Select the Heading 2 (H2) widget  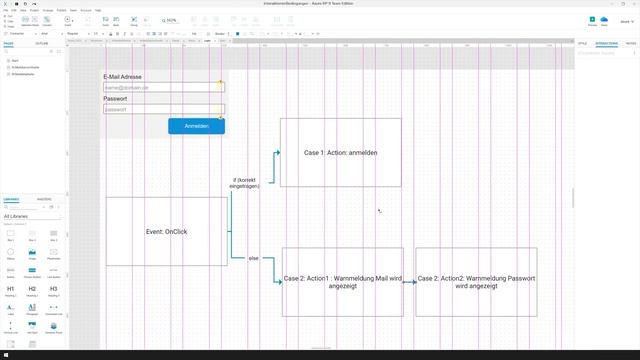click(x=32, y=291)
